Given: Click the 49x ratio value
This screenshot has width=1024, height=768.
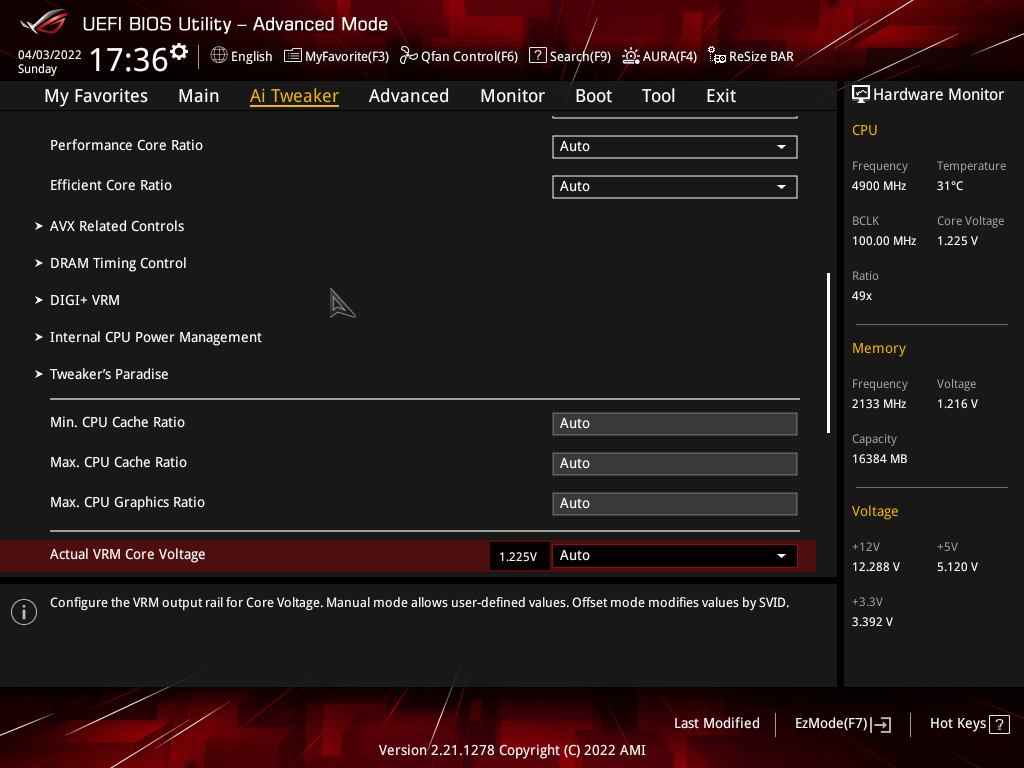Looking at the screenshot, I should pos(862,296).
